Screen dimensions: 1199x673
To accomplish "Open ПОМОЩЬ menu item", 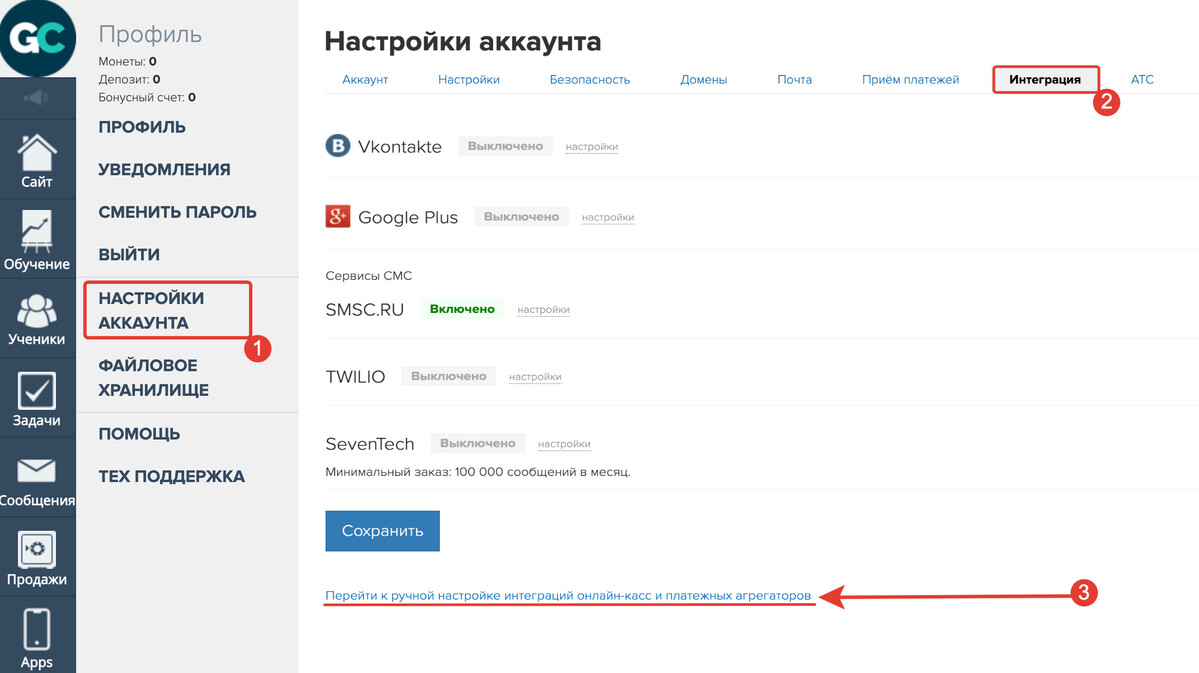I will coord(139,434).
